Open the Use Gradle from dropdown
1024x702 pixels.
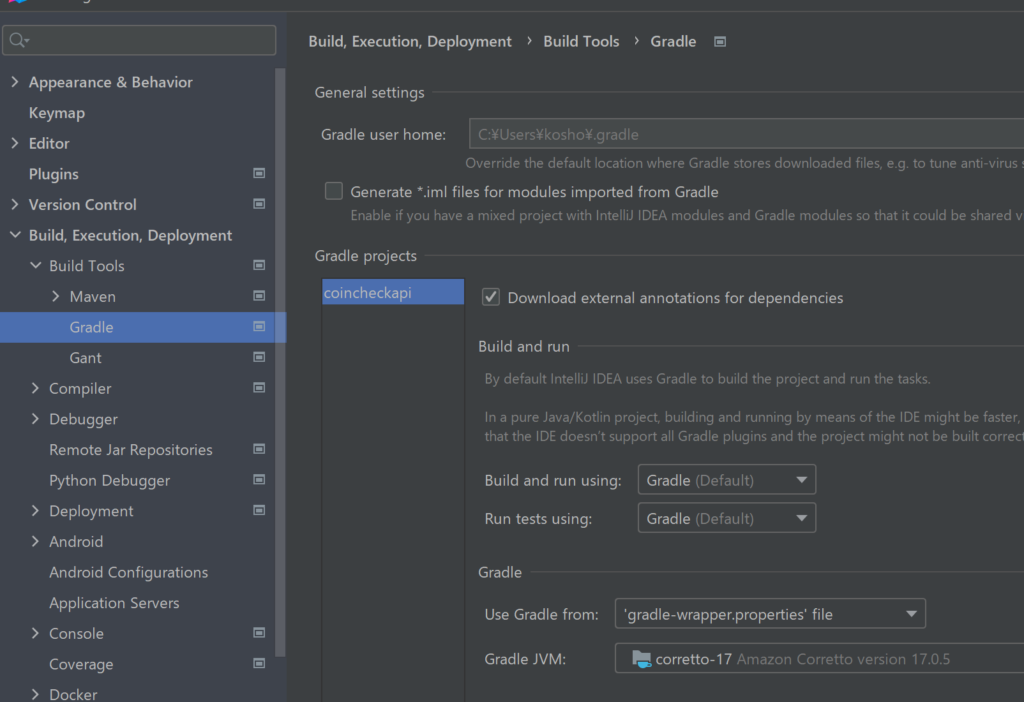(x=770, y=614)
